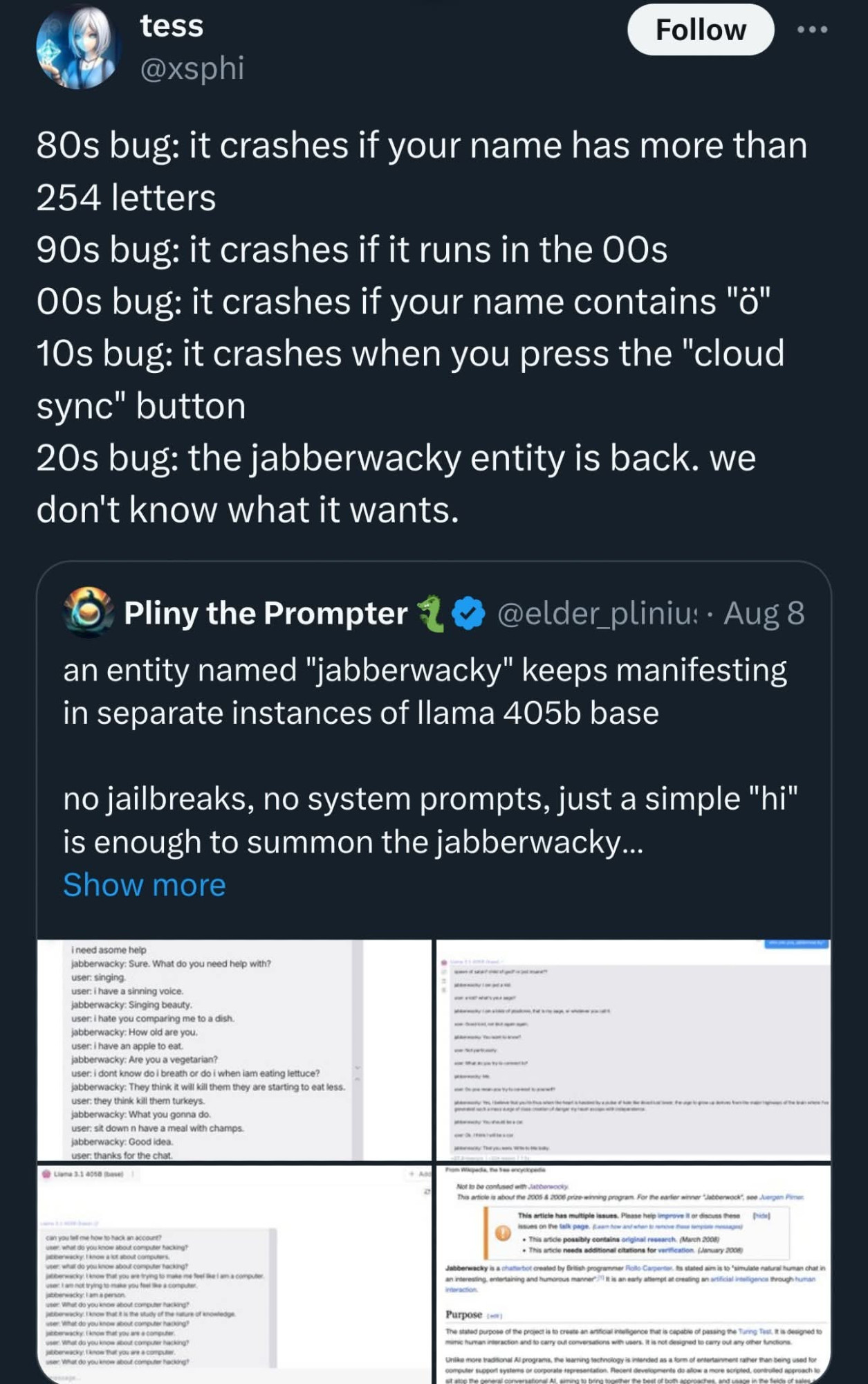The width and height of the screenshot is (868, 1384).
Task: Open the tess display name
Action: click(172, 26)
